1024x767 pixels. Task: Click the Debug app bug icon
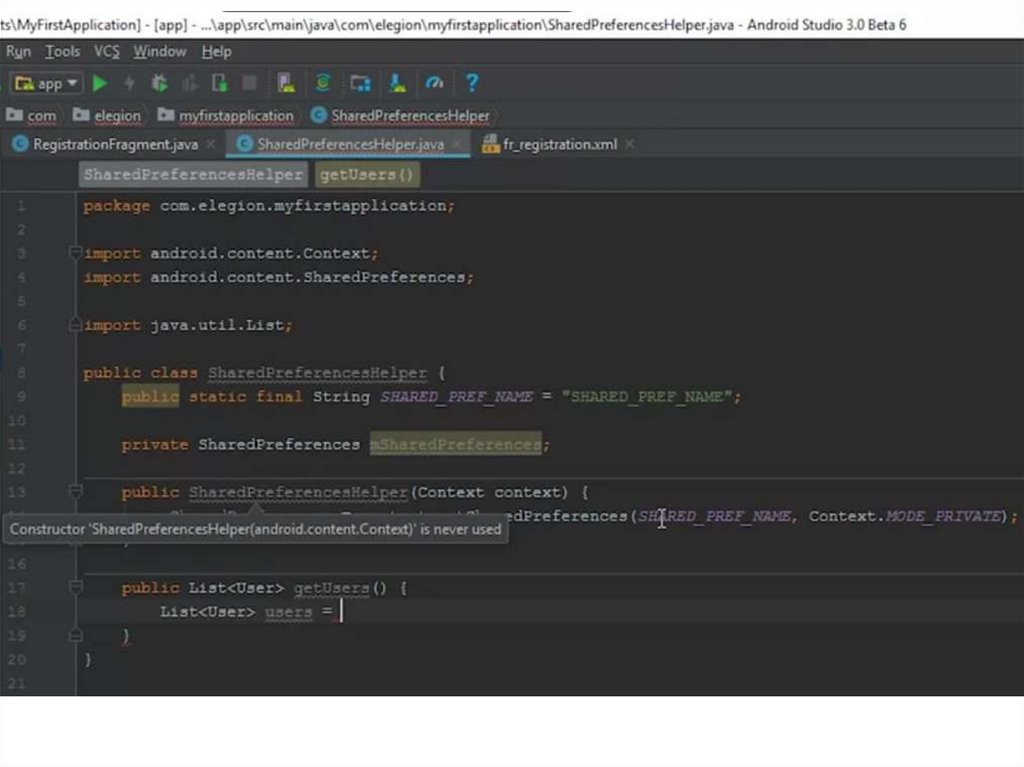(158, 84)
